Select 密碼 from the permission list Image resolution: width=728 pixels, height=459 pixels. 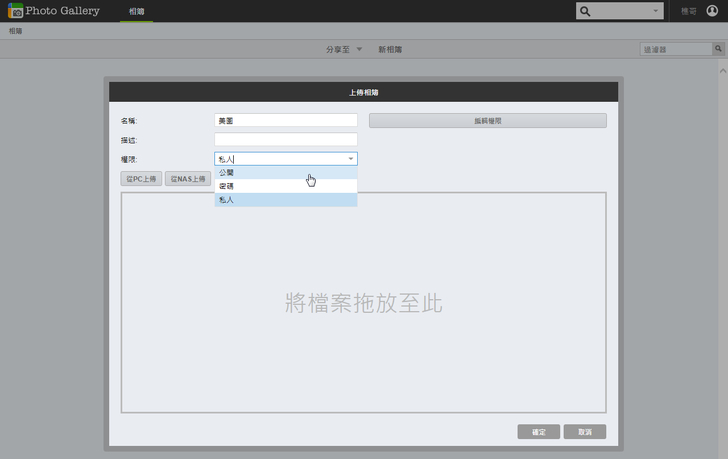click(x=286, y=186)
